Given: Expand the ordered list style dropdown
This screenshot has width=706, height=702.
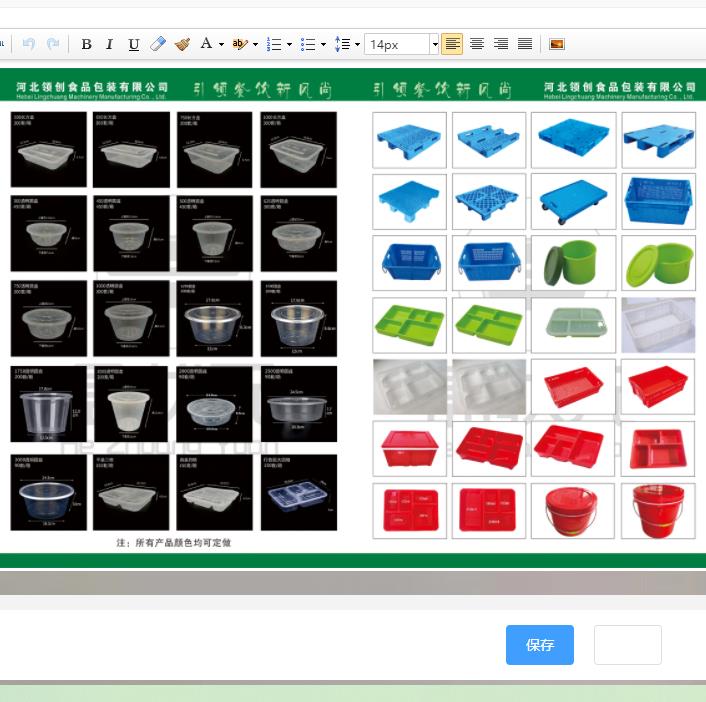Looking at the screenshot, I should pyautogui.click(x=290, y=45).
